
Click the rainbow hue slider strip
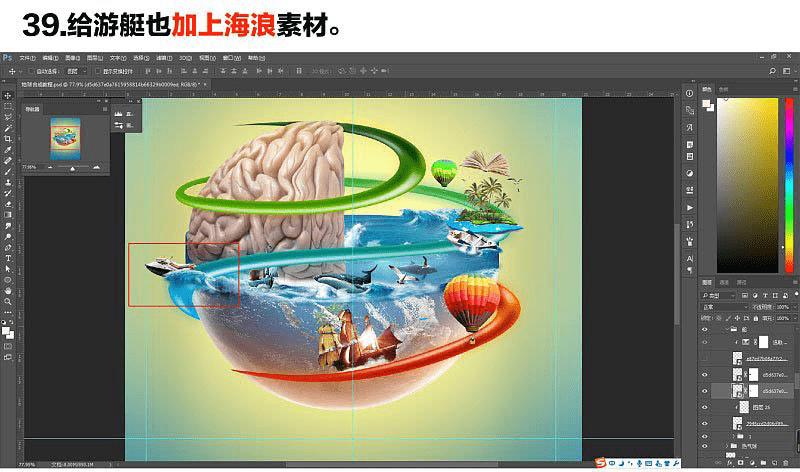pyautogui.click(x=789, y=186)
